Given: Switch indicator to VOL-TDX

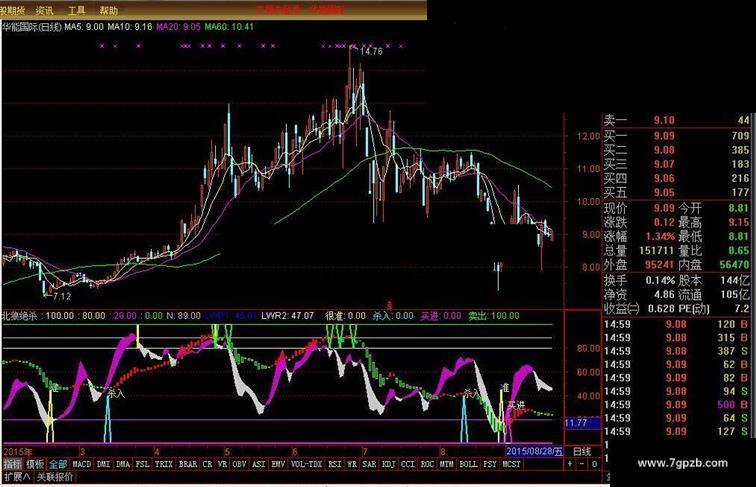Looking at the screenshot, I should (306, 464).
